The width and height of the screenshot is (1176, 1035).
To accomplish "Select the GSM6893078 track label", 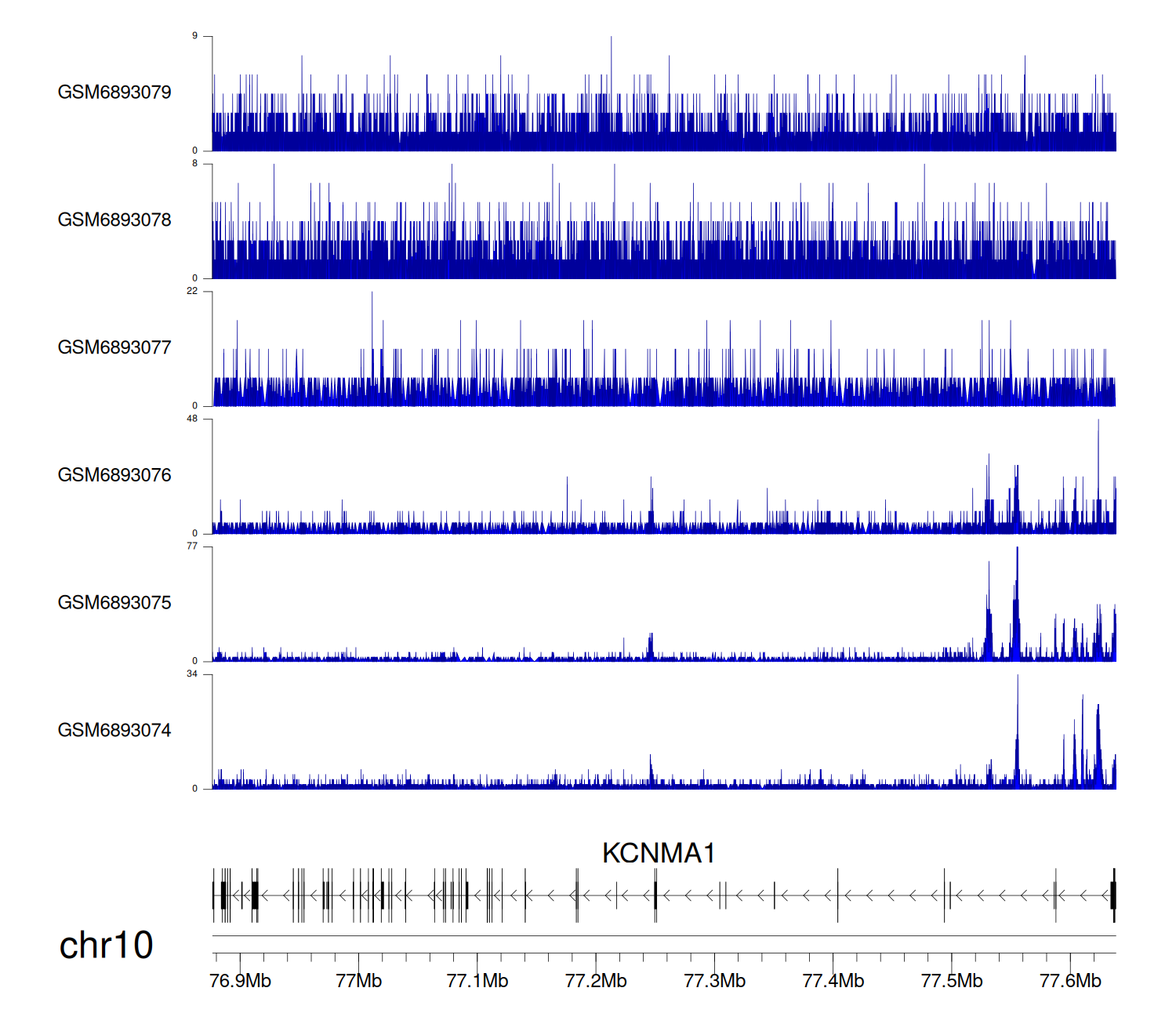I will tap(114, 220).
